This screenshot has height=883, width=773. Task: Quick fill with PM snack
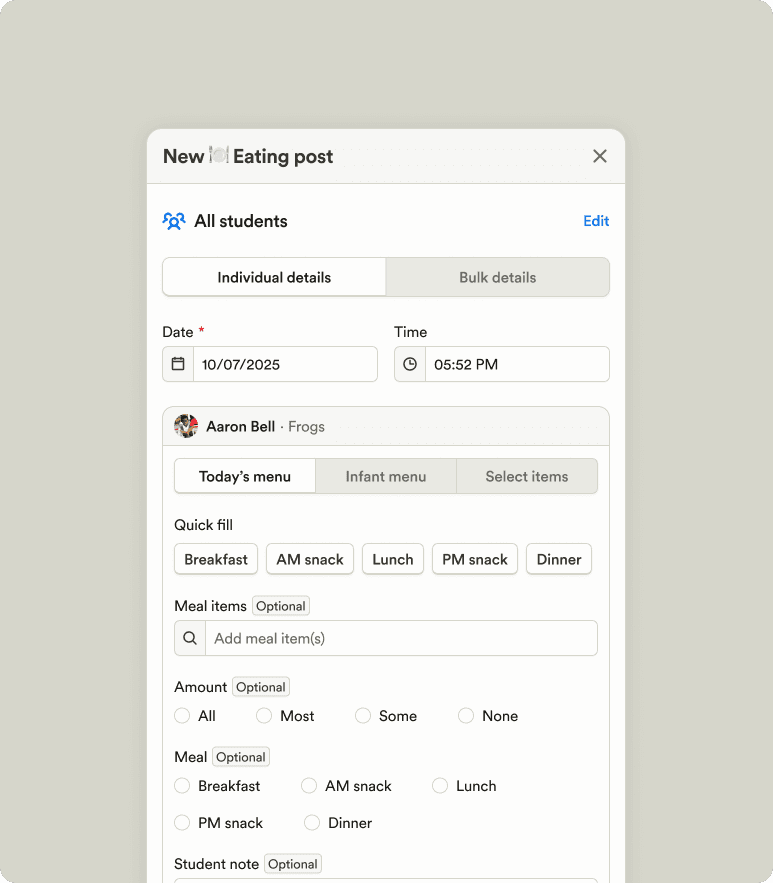click(x=475, y=559)
